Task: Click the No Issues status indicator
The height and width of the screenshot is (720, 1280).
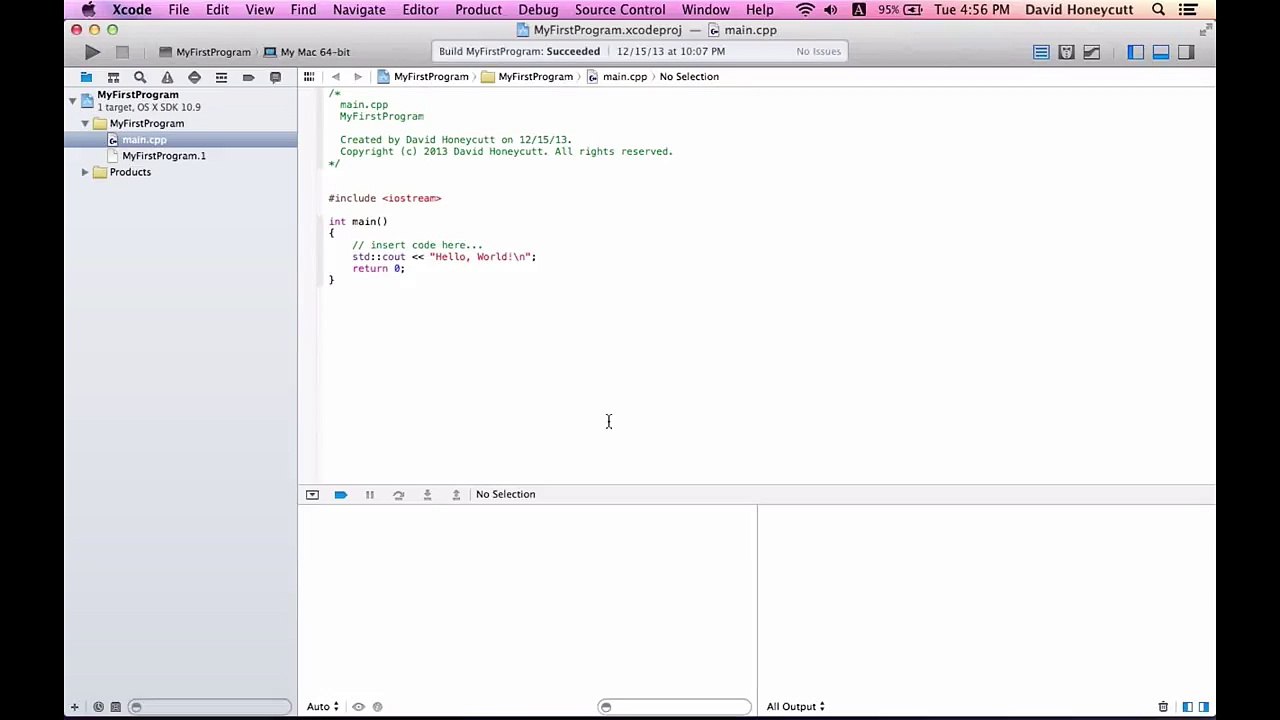Action: click(x=818, y=52)
